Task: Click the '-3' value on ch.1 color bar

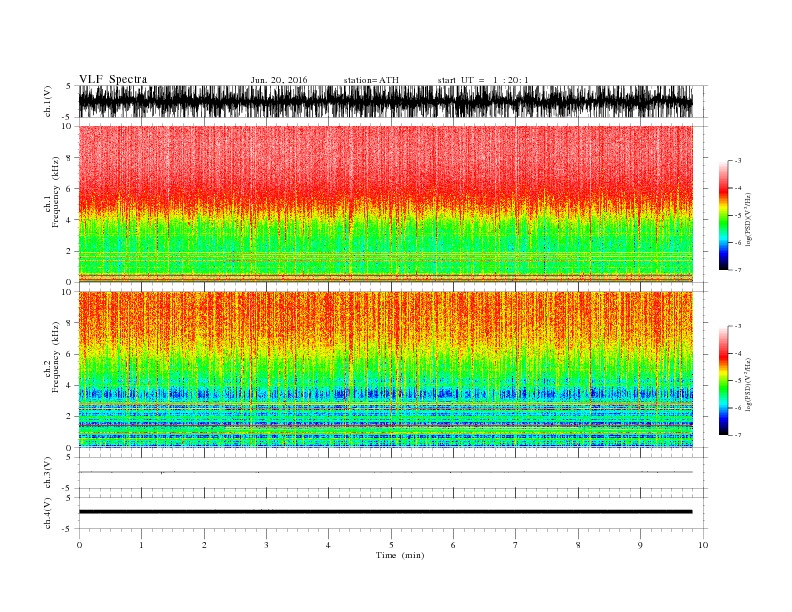Action: coord(737,161)
